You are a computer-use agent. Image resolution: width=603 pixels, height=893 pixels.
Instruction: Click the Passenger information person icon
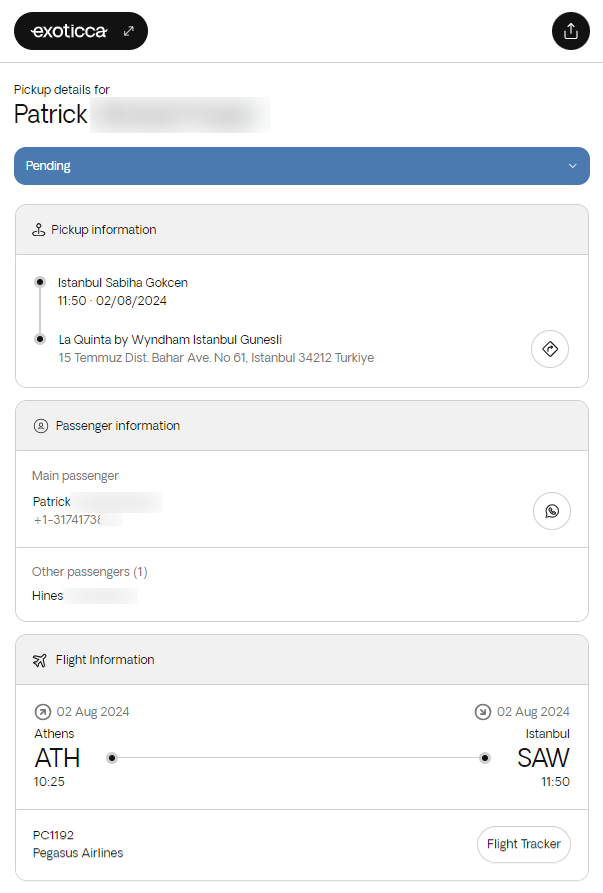click(41, 426)
